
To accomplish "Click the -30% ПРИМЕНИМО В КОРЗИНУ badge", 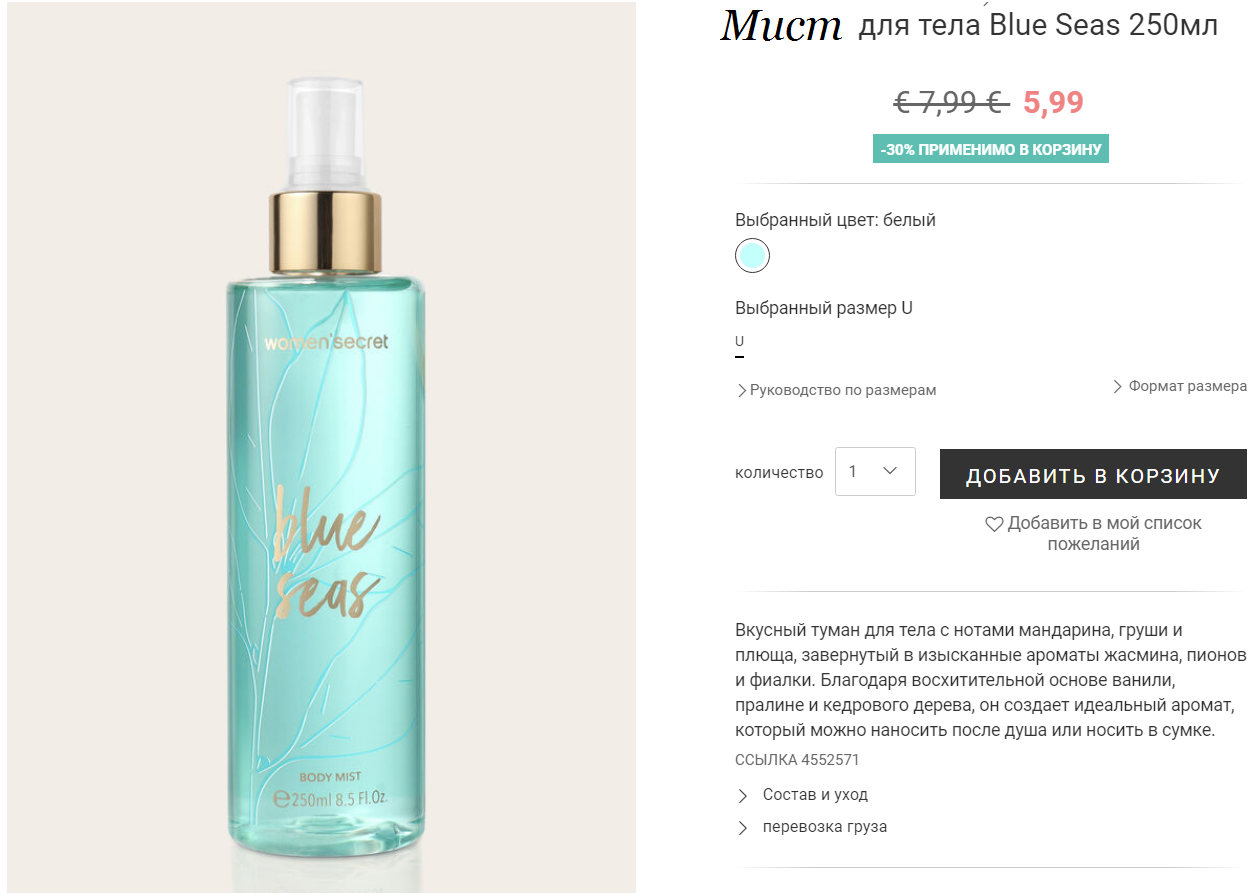I will coord(991,149).
